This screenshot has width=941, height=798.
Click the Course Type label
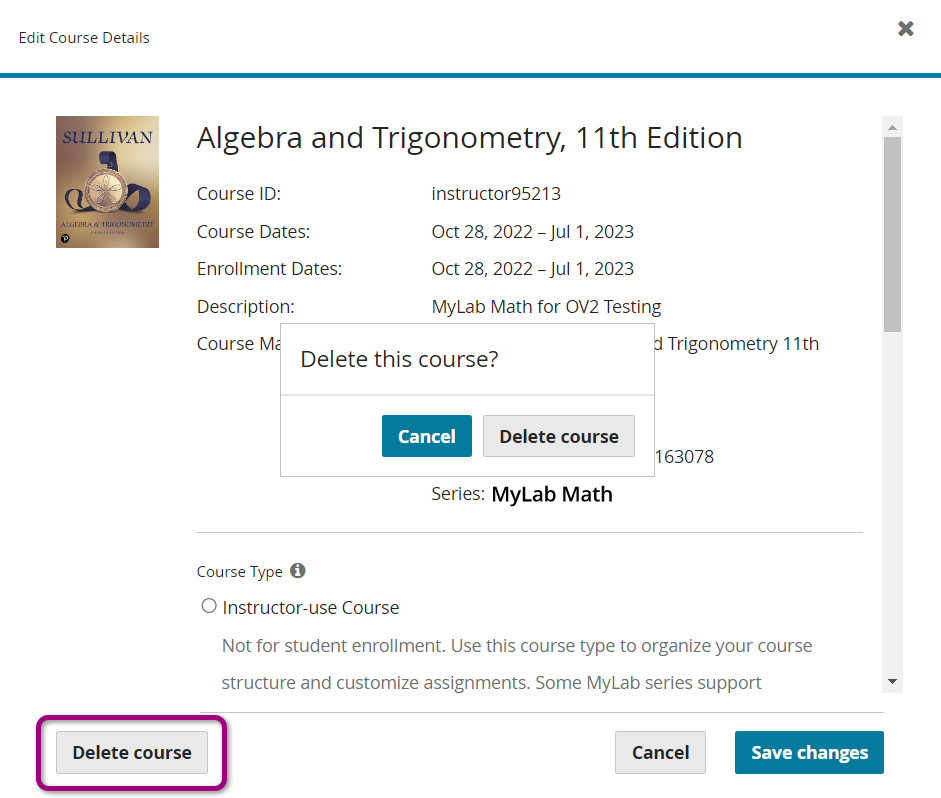point(239,572)
